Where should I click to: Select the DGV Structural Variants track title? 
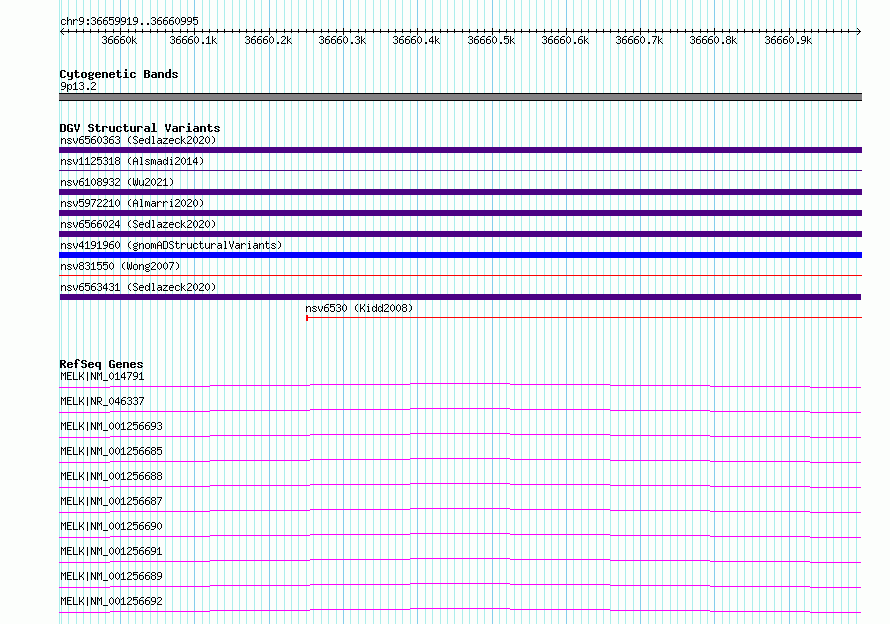pos(140,128)
